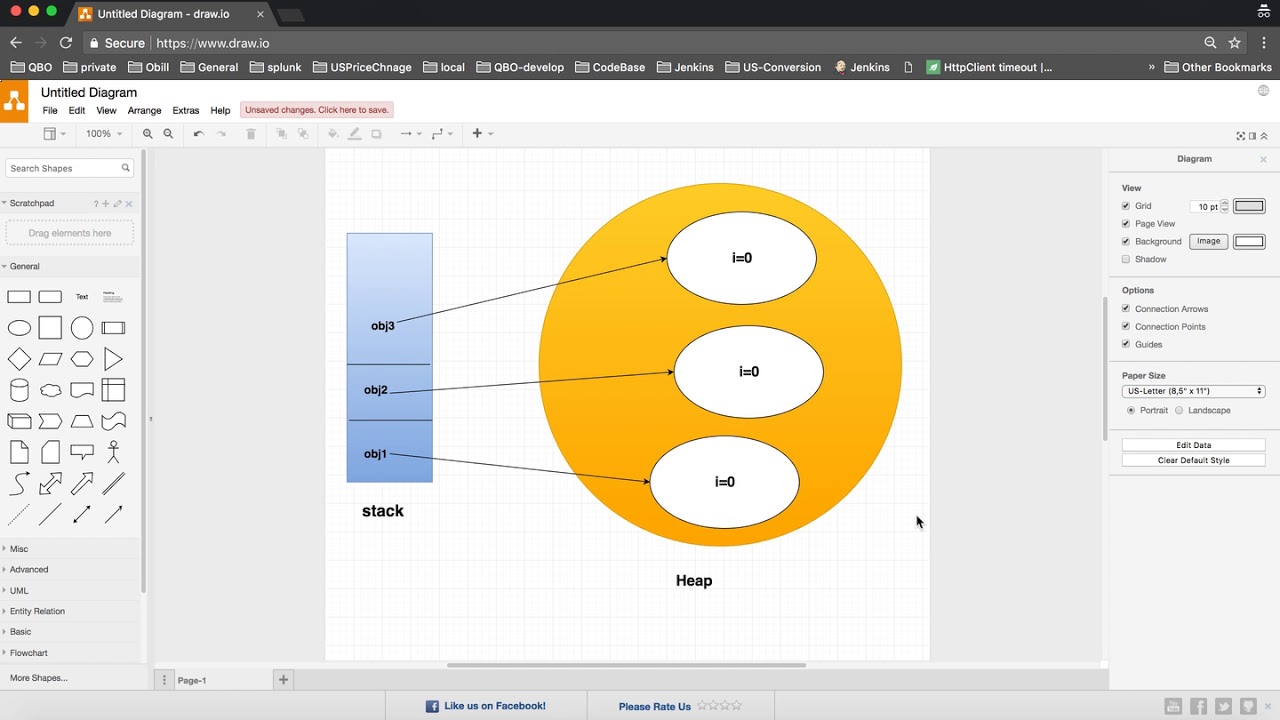Click the draw.io orange logo icon

tap(14, 101)
